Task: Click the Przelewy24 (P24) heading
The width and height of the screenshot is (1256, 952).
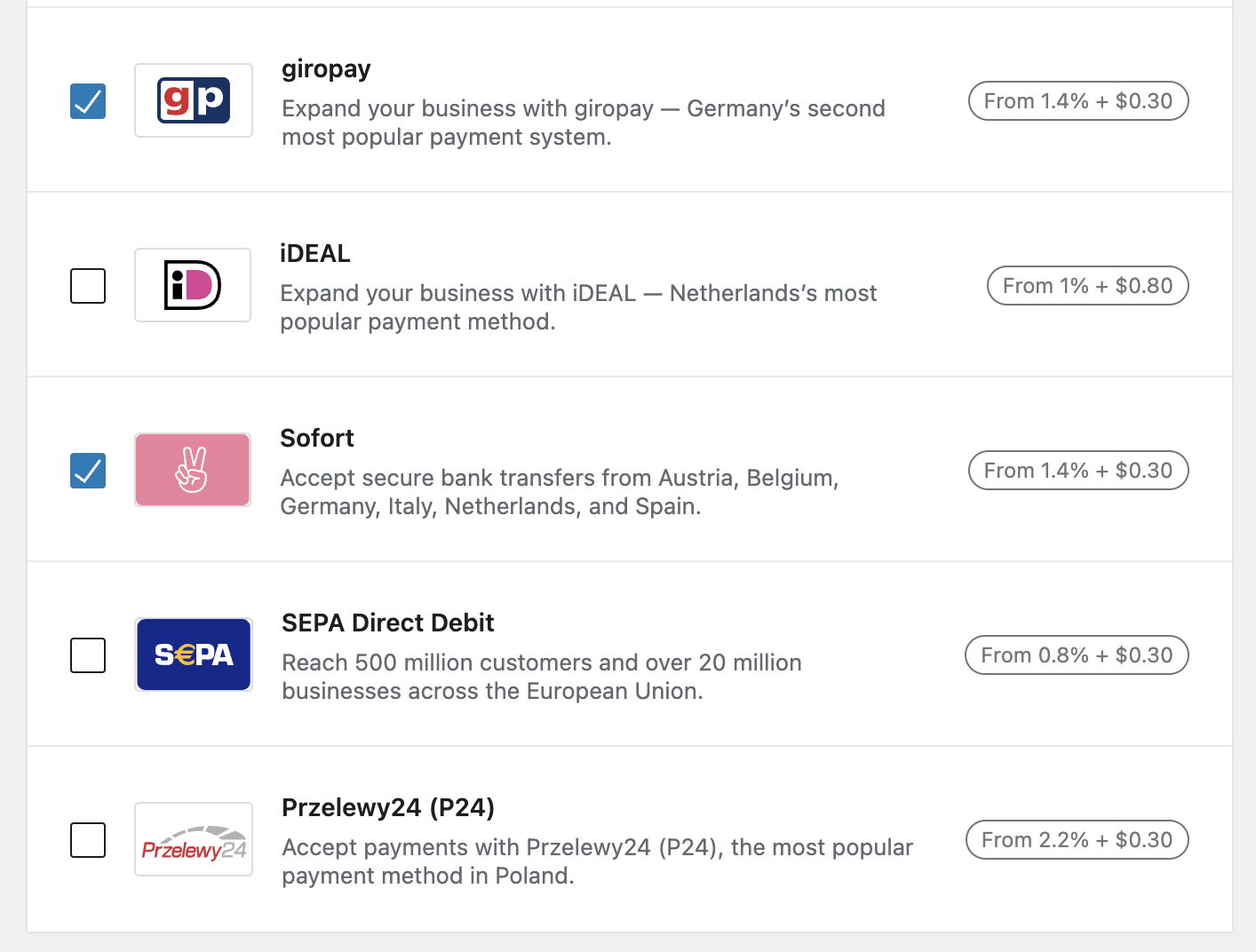Action: (x=387, y=808)
